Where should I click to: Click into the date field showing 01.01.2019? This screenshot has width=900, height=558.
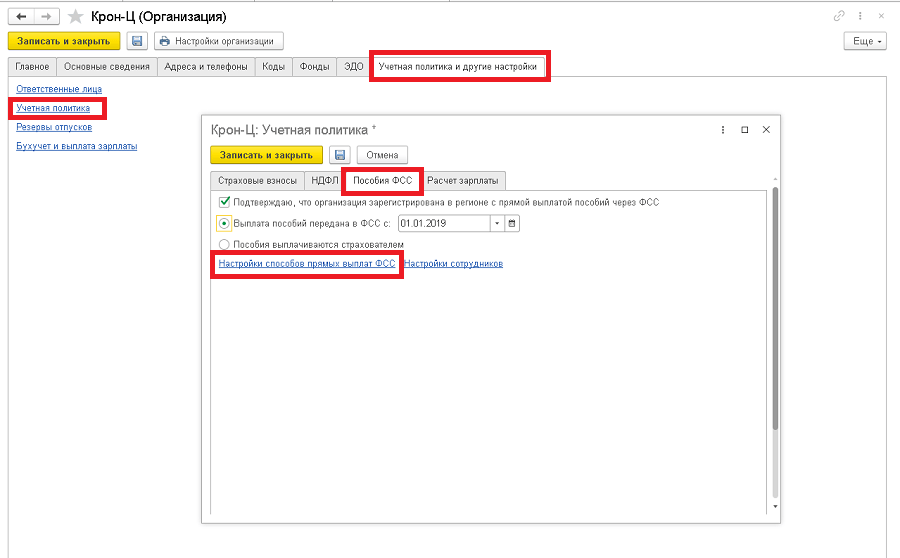click(x=442, y=223)
